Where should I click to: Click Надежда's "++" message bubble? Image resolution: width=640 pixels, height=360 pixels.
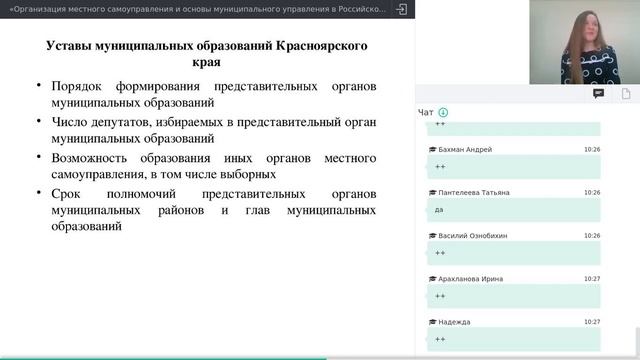pyautogui.click(x=513, y=339)
